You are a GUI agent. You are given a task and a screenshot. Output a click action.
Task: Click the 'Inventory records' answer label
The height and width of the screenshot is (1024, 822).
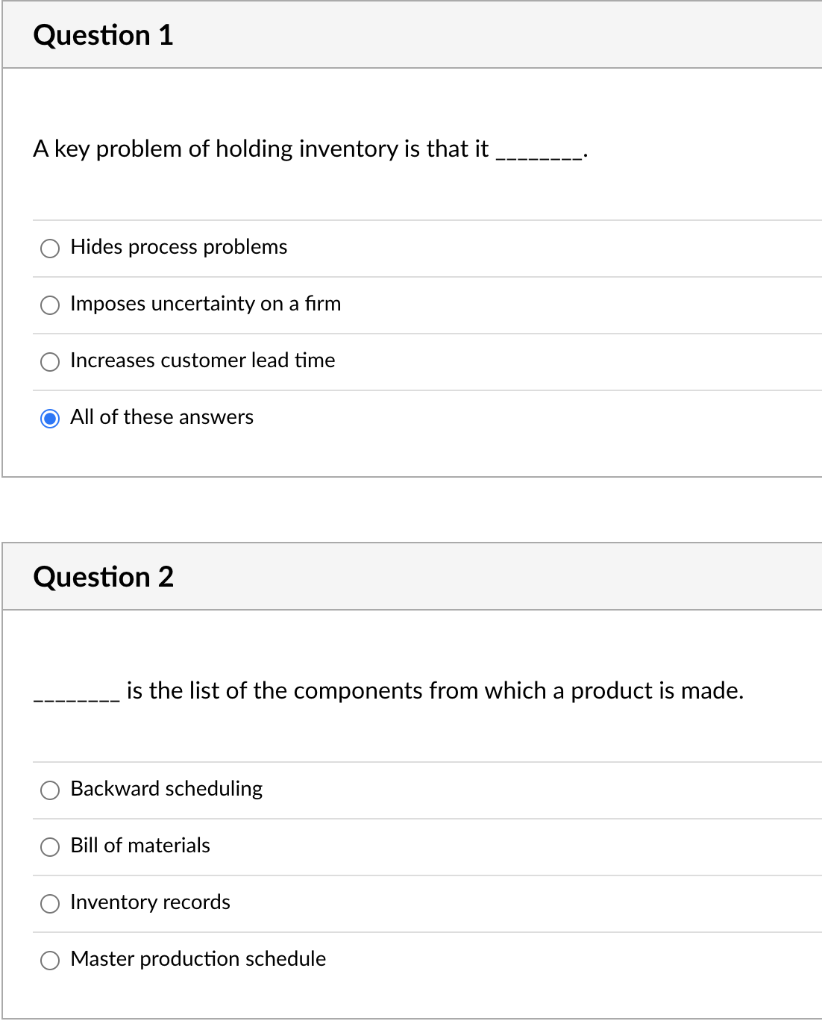coord(150,902)
